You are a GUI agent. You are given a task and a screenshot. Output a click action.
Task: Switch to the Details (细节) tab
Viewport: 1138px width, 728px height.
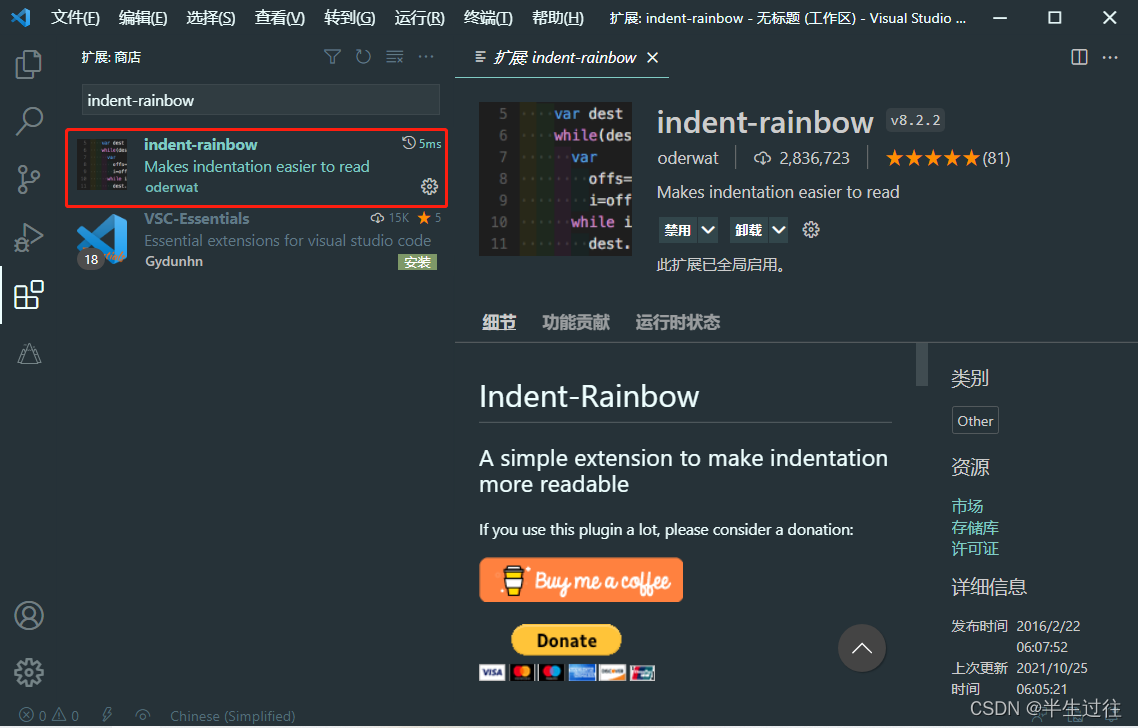pos(499,322)
